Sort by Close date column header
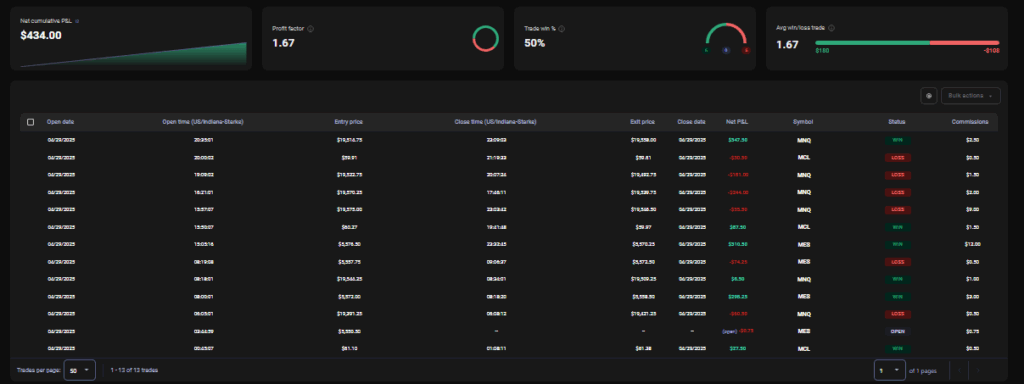 pos(691,122)
